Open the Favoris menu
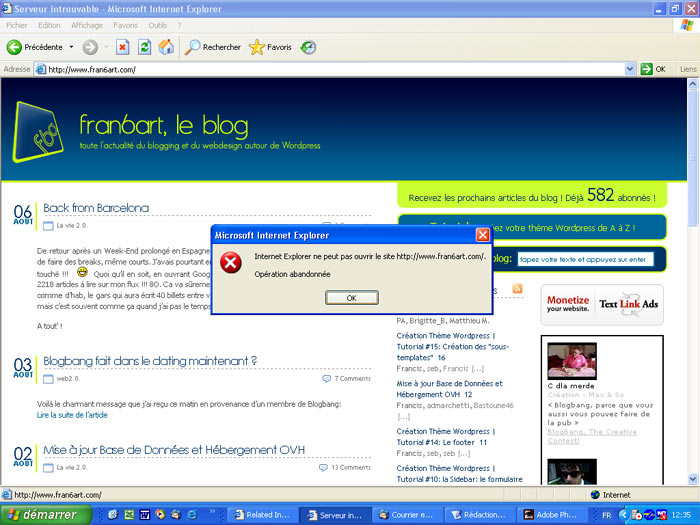 coord(125,25)
